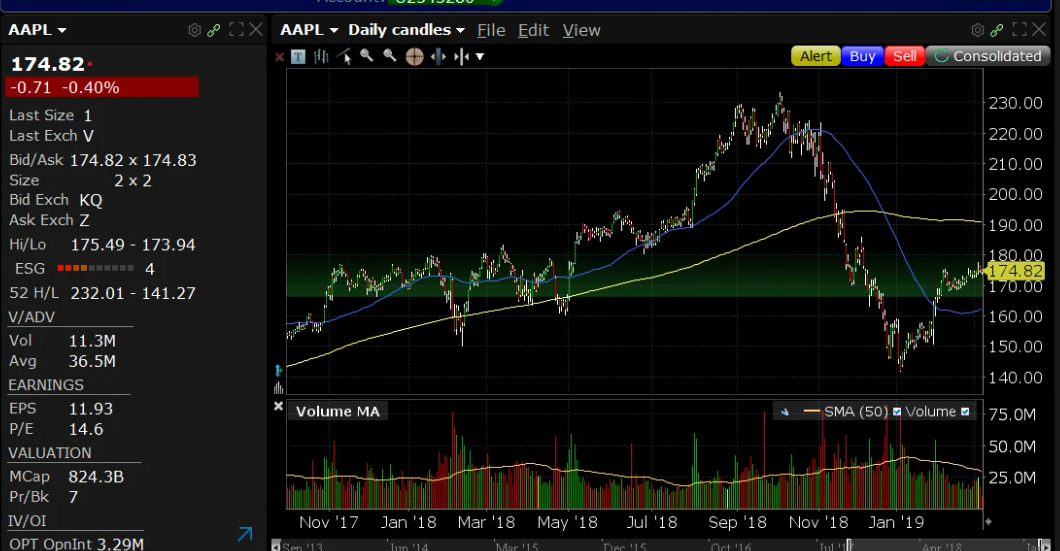Click the horizontal stretch arrows icon
The width and height of the screenshot is (1060, 551).
[x=438, y=57]
